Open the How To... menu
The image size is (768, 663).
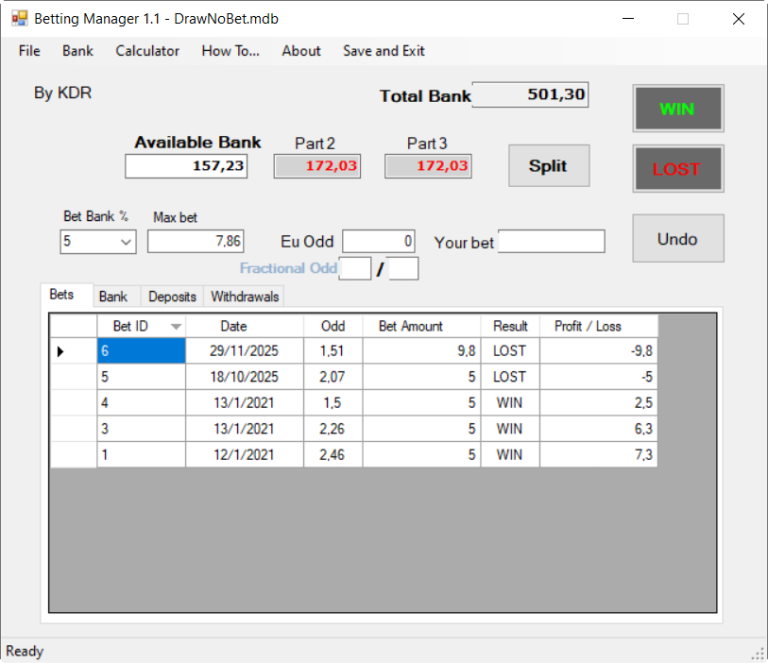tap(230, 51)
